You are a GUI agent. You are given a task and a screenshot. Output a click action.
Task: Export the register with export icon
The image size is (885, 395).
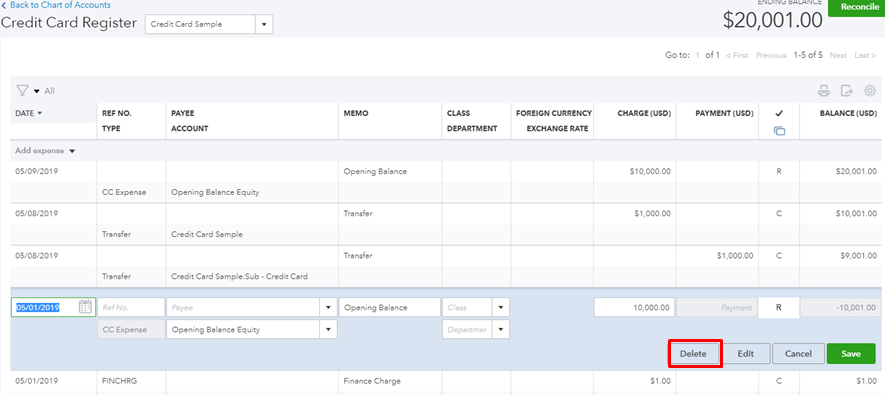click(846, 90)
